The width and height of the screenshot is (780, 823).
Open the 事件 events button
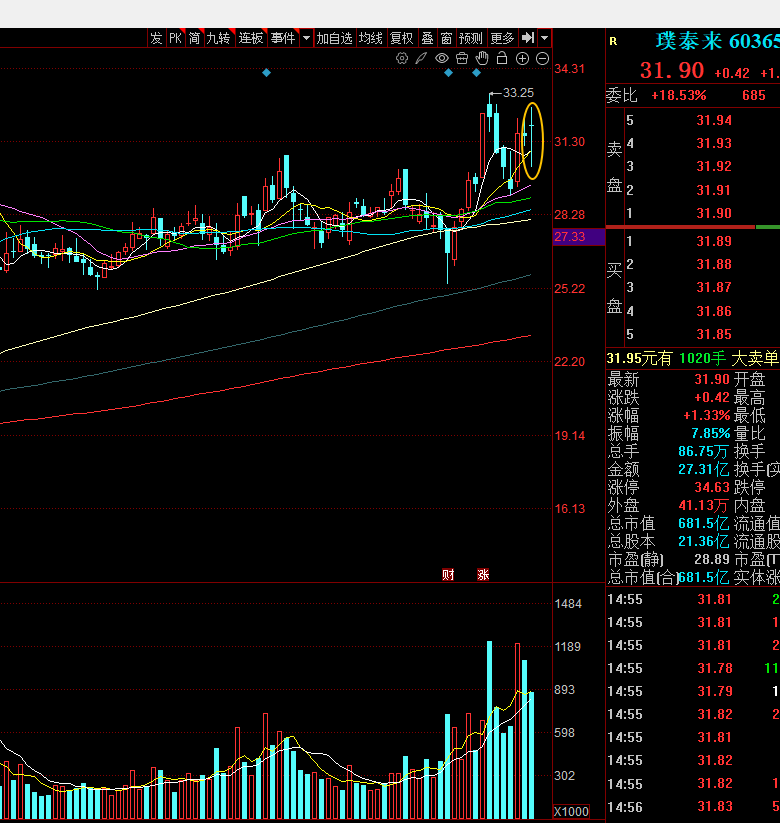283,38
